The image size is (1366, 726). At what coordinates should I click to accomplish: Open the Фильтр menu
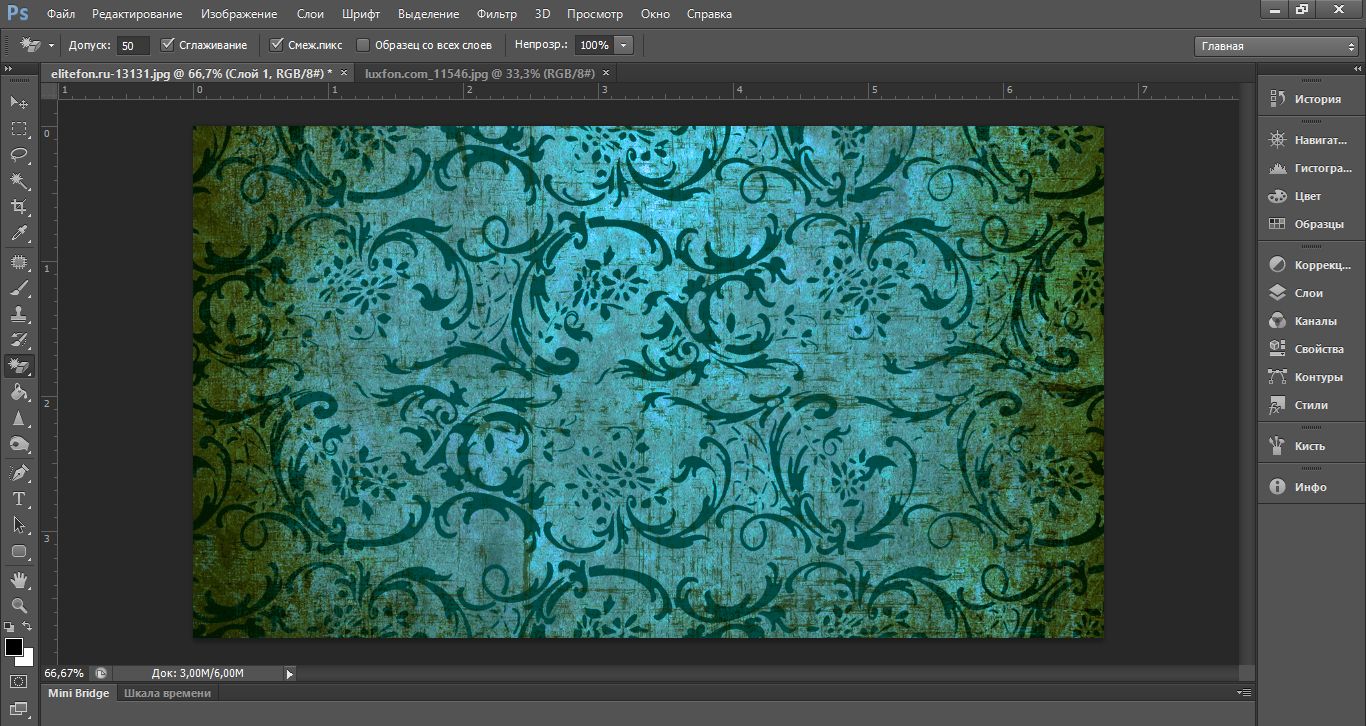(x=497, y=14)
